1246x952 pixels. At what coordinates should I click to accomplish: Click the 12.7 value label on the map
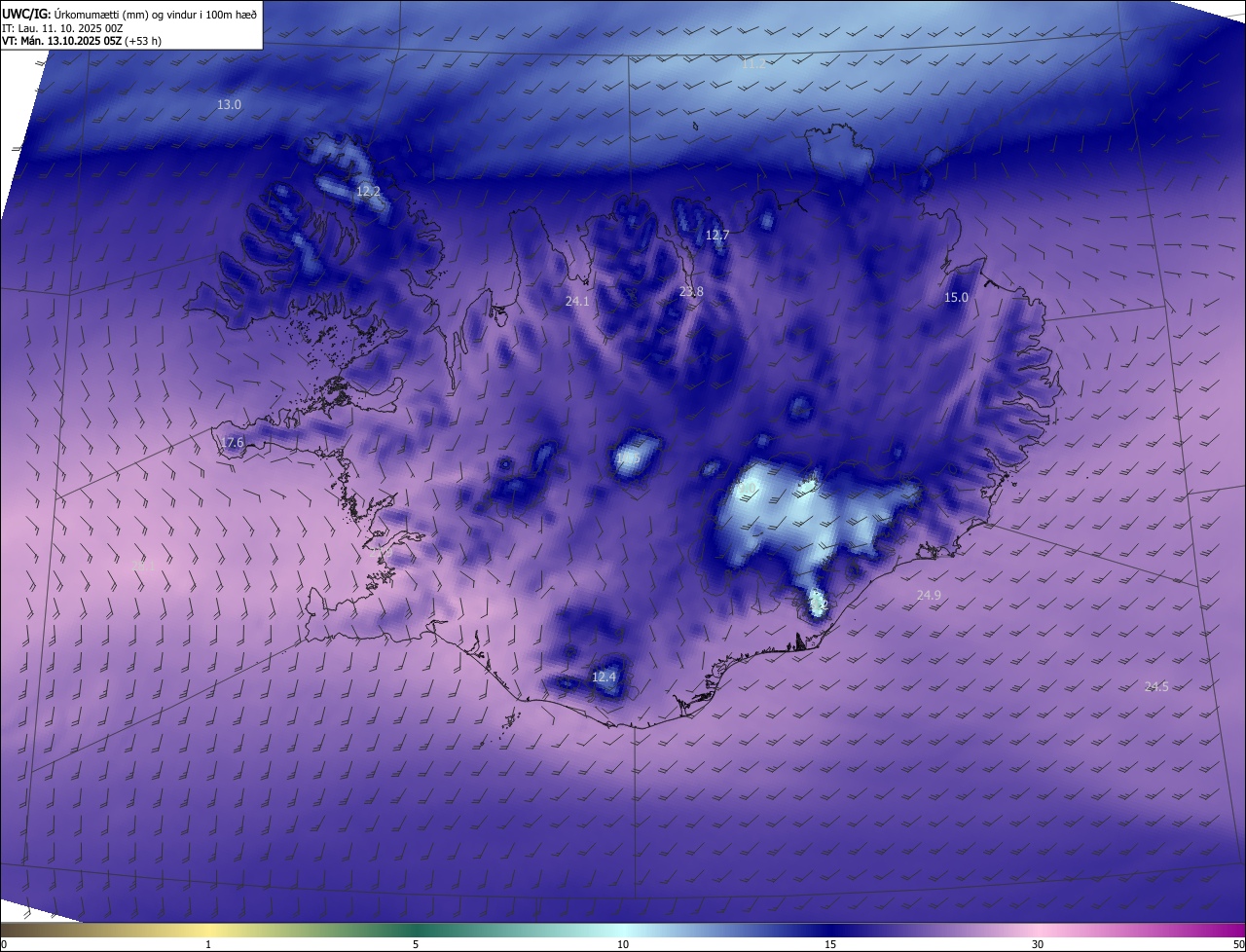coord(717,236)
